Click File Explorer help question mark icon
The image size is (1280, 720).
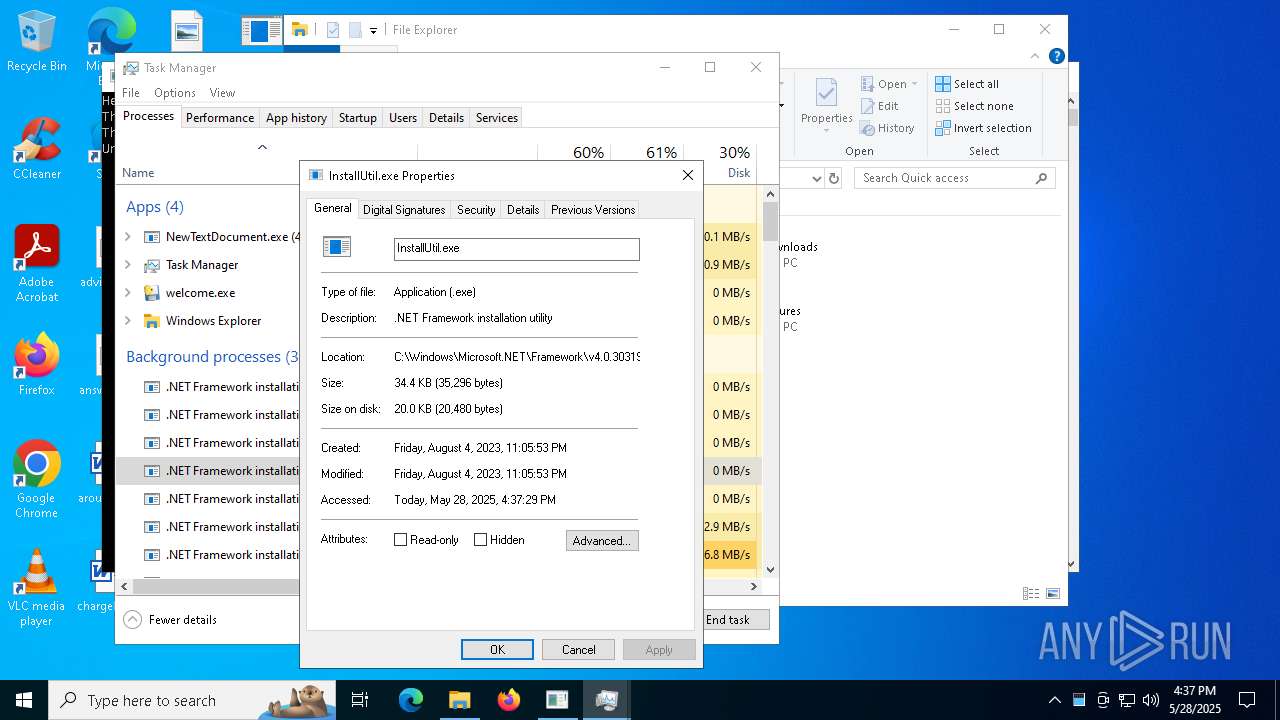(1057, 57)
